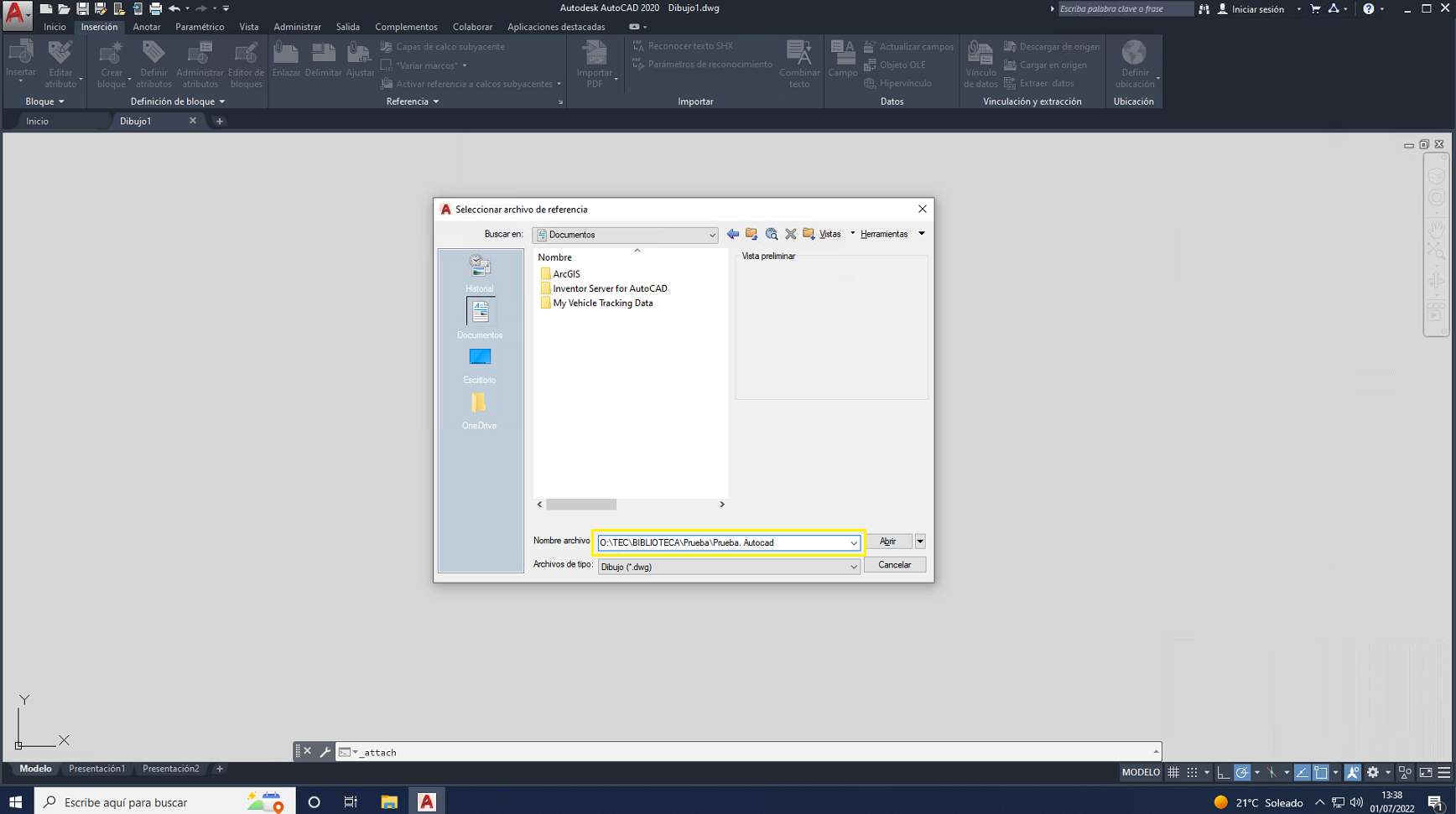Toggle ortho mode in status bar
This screenshot has width=1456, height=814.
pyautogui.click(x=1224, y=772)
